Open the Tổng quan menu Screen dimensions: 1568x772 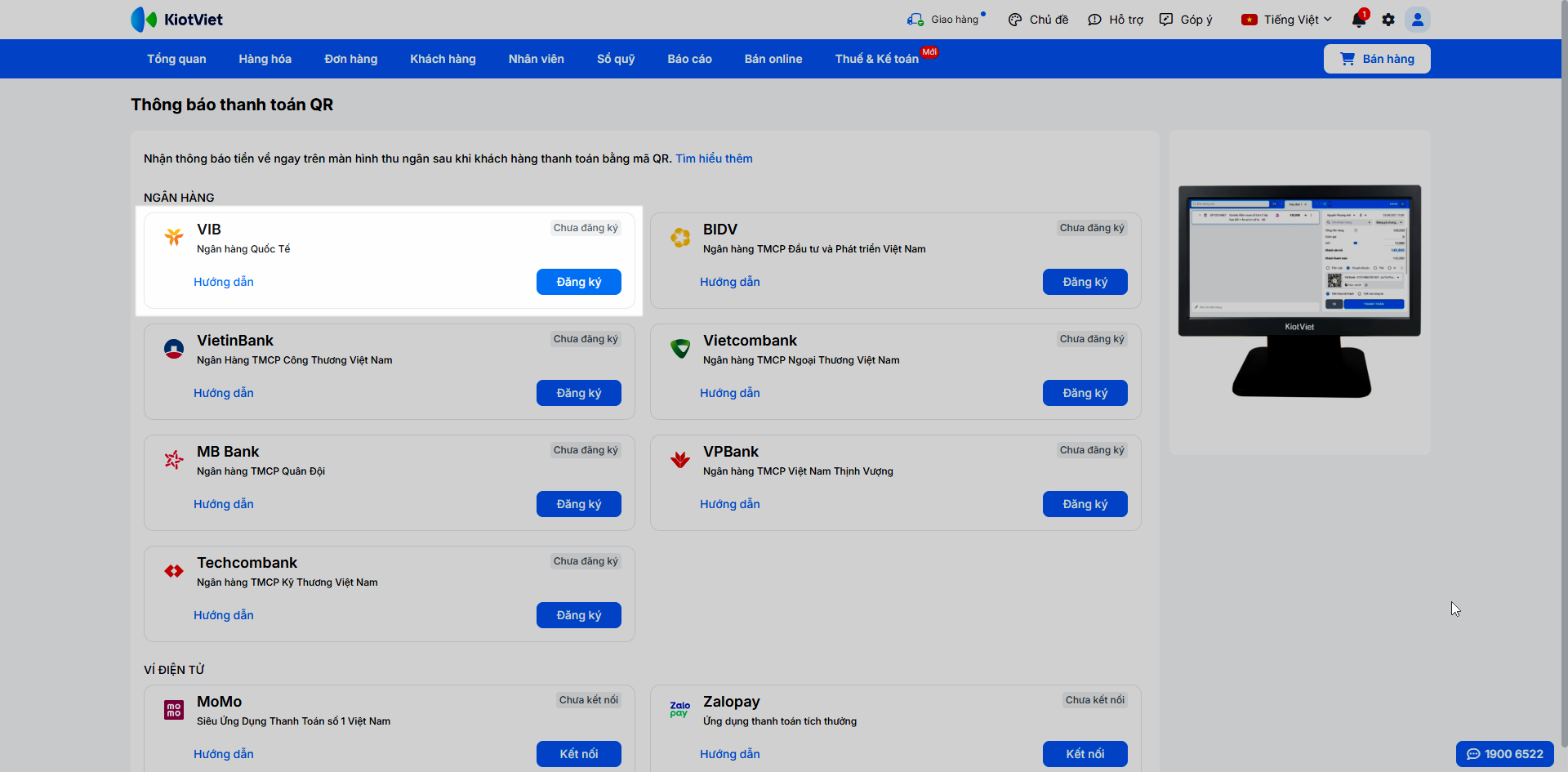[176, 59]
